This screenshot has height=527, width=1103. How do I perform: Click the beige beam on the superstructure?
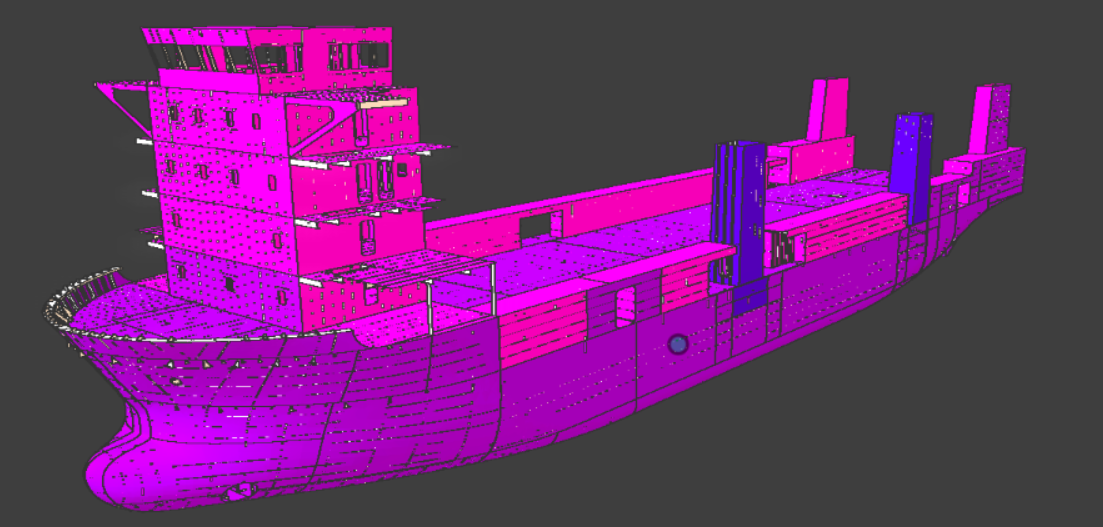click(x=384, y=101)
